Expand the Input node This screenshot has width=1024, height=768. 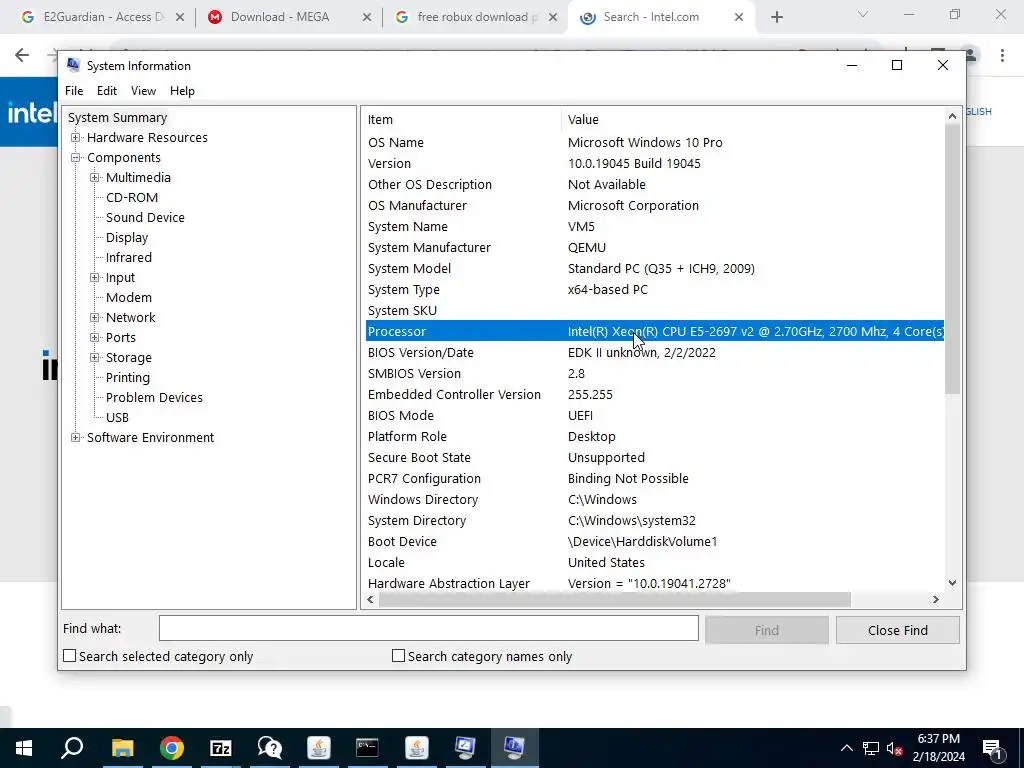coord(95,278)
